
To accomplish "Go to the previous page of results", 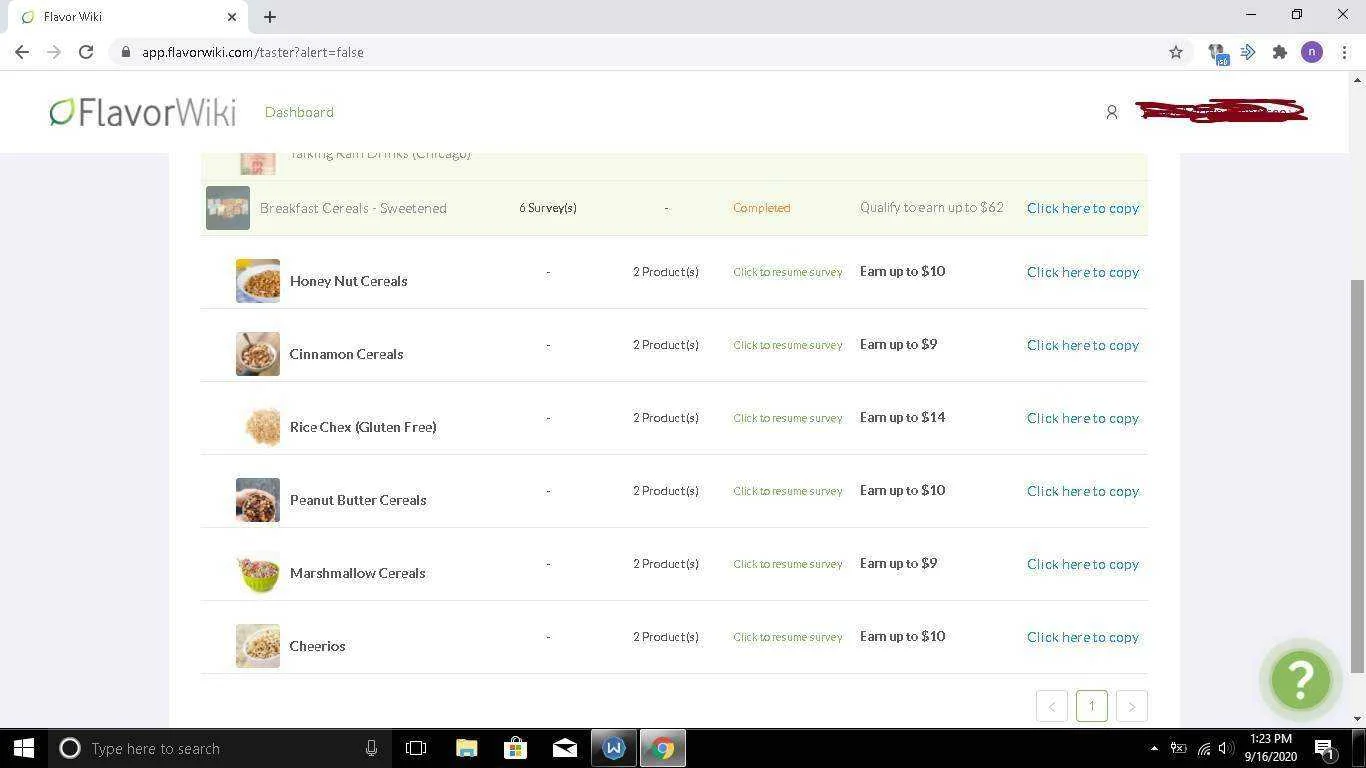I will [x=1052, y=706].
